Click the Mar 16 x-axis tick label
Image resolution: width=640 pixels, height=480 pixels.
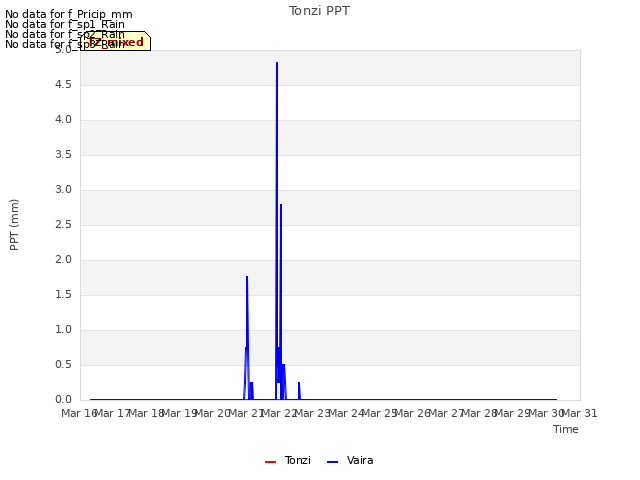point(80,413)
